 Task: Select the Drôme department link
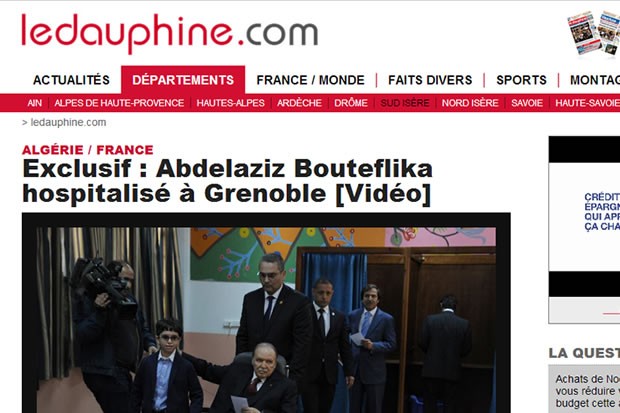point(351,103)
